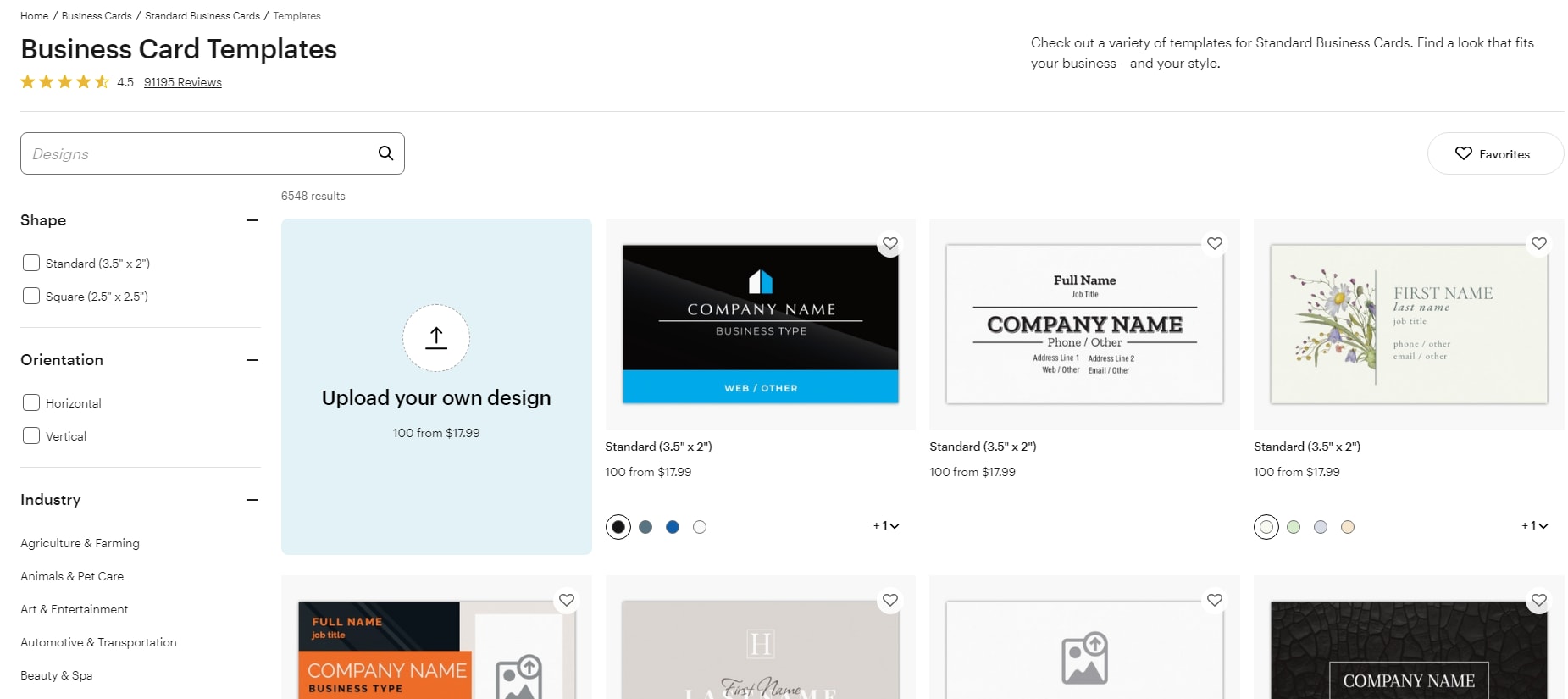The height and width of the screenshot is (699, 1568).
Task: Click inside the Designs search field
Action: (169, 153)
